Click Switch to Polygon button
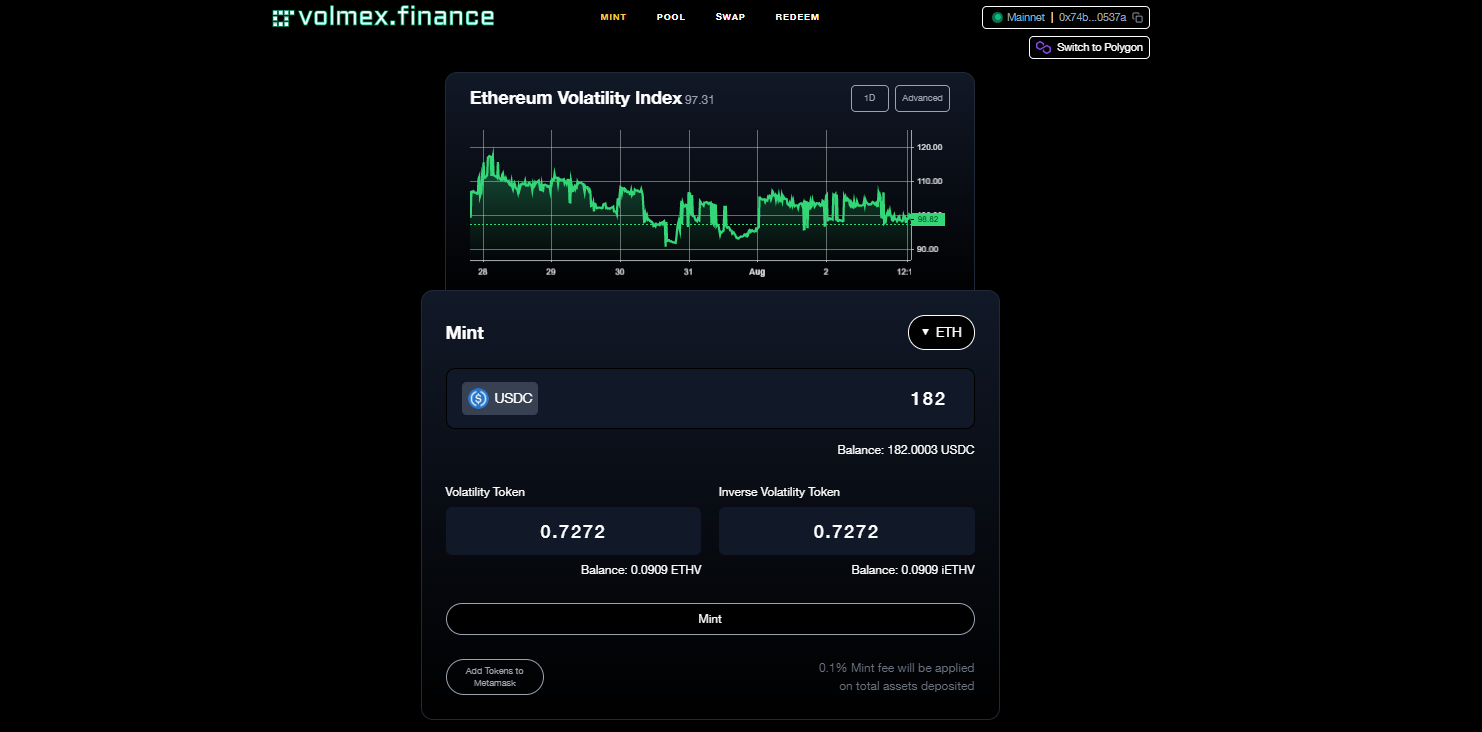Screen dimensions: 1482x732 1089,47
